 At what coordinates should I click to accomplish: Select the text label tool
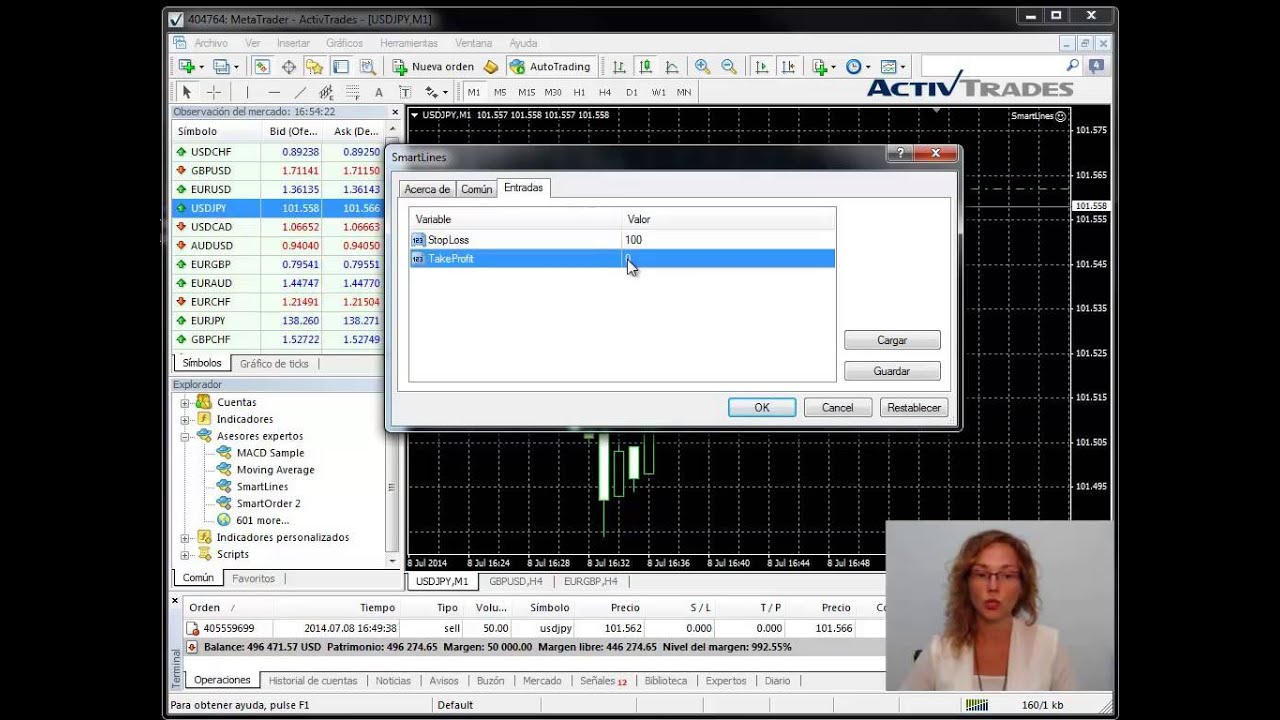pyautogui.click(x=405, y=92)
